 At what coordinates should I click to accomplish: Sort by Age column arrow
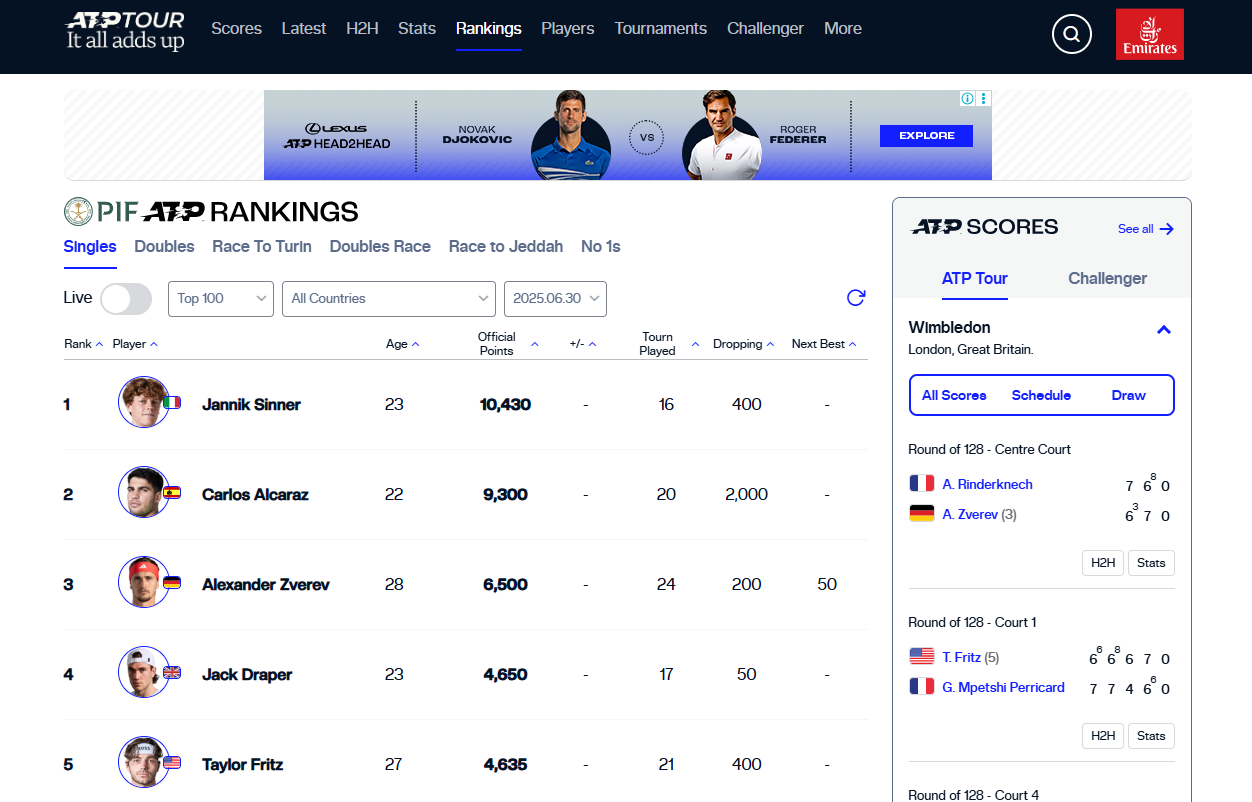coord(416,344)
